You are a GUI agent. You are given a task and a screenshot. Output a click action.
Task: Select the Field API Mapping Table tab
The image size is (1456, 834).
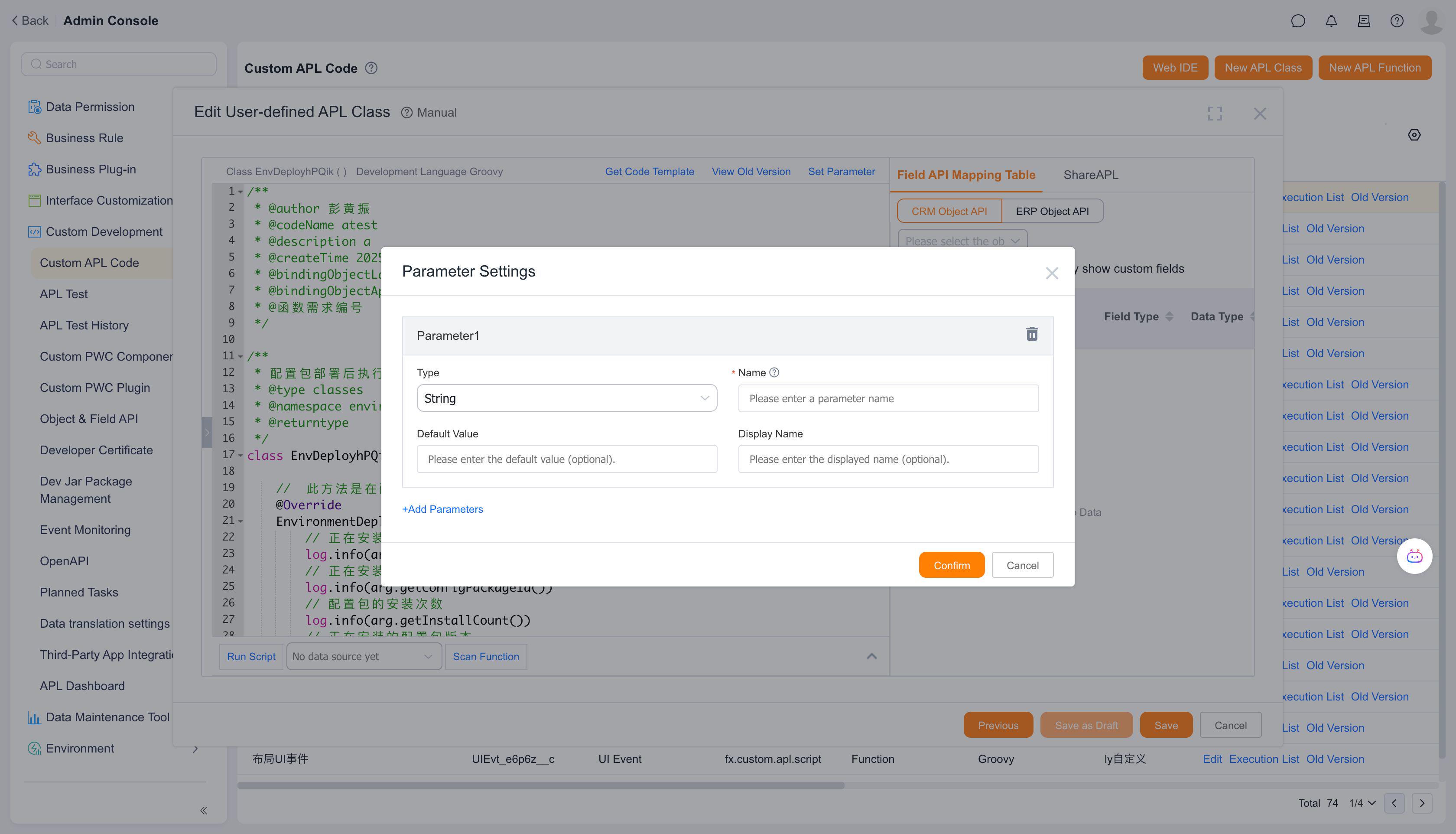click(966, 175)
